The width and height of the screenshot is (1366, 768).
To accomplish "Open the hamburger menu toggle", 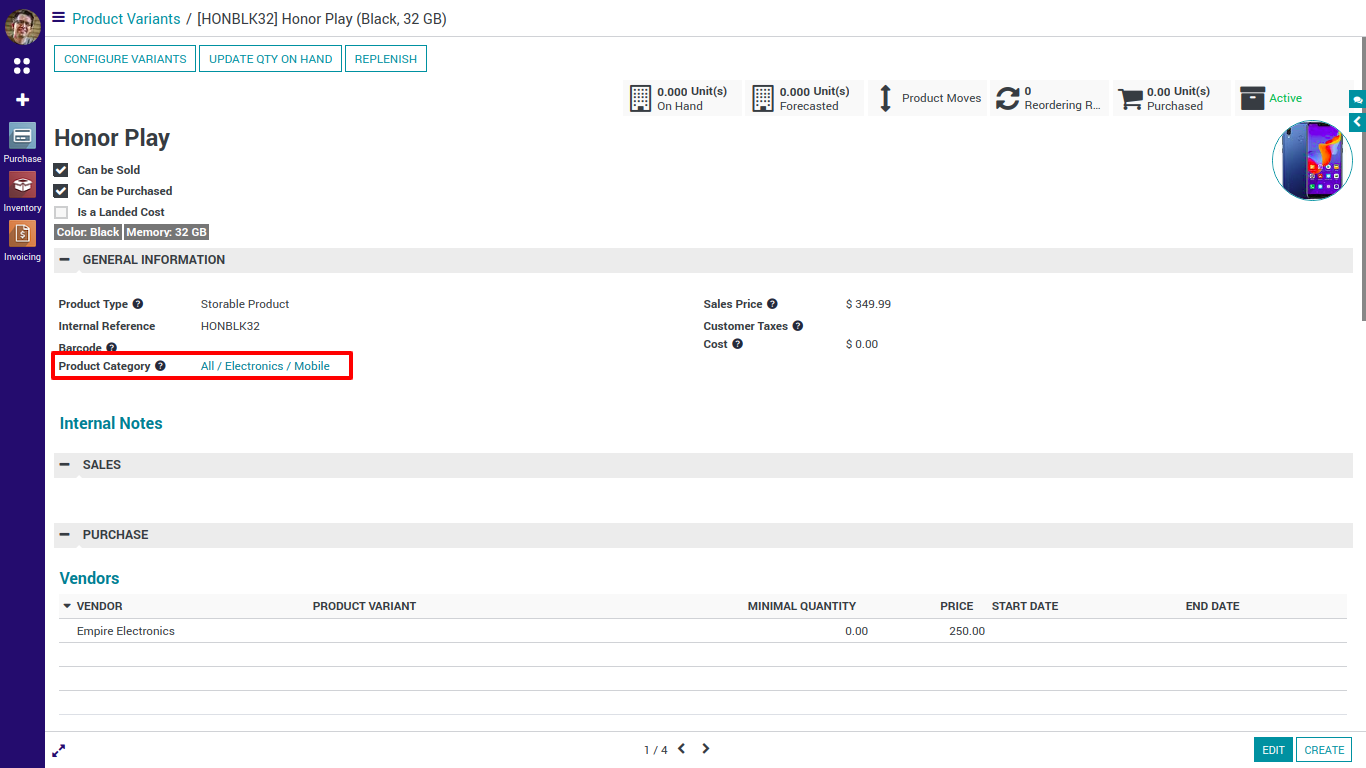I will click(58, 18).
